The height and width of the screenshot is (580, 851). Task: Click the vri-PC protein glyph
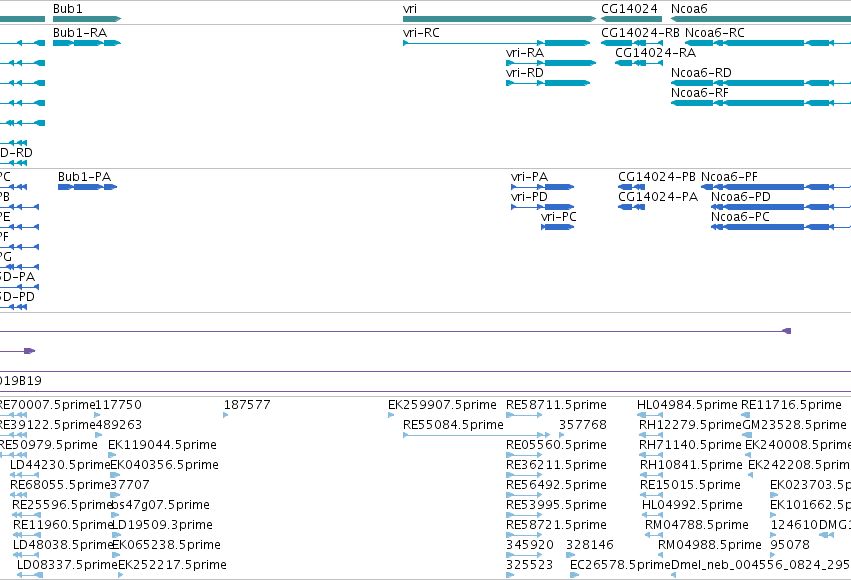pos(557,227)
